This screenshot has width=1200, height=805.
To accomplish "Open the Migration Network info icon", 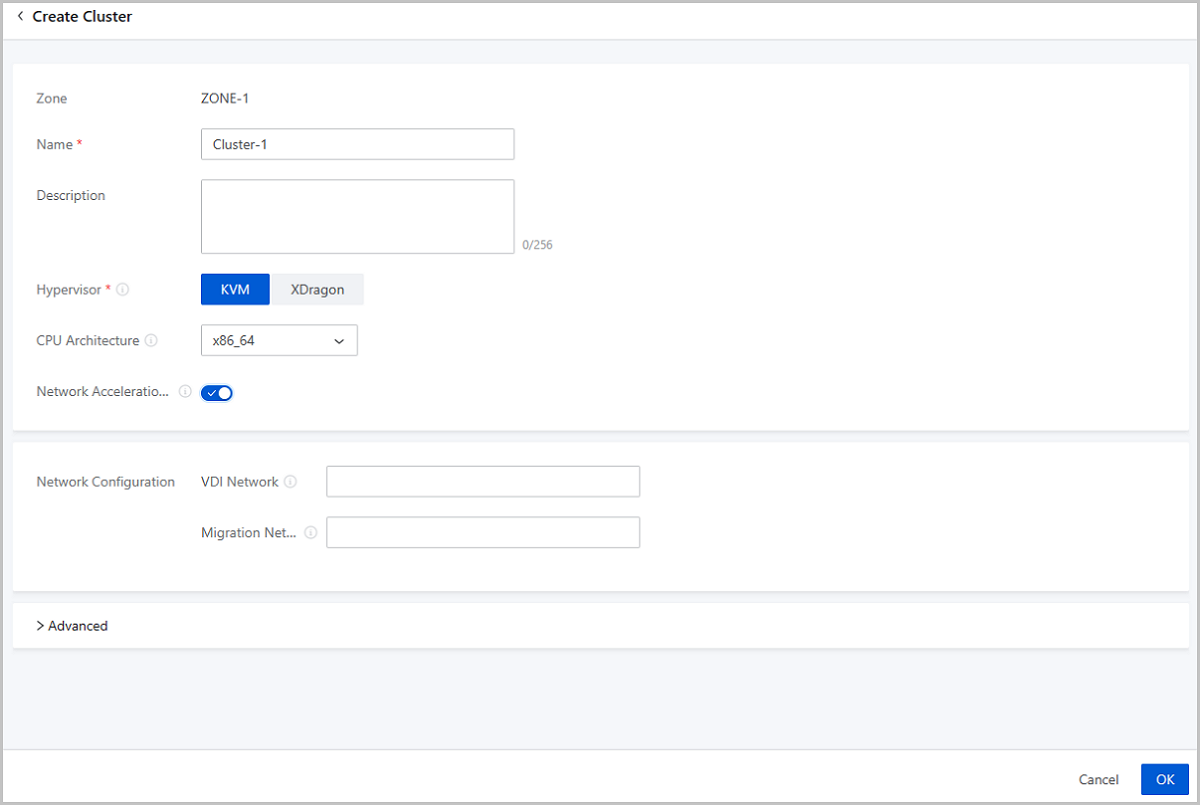I will pos(311,533).
